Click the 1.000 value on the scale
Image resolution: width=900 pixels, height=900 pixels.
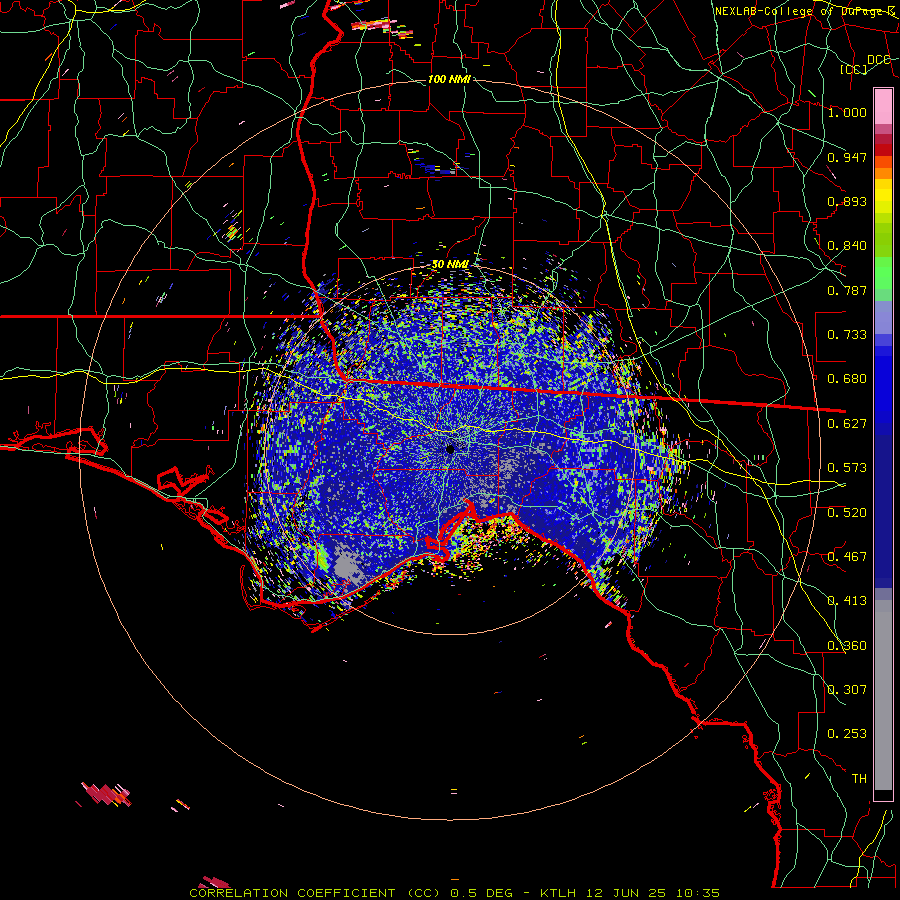(847, 112)
